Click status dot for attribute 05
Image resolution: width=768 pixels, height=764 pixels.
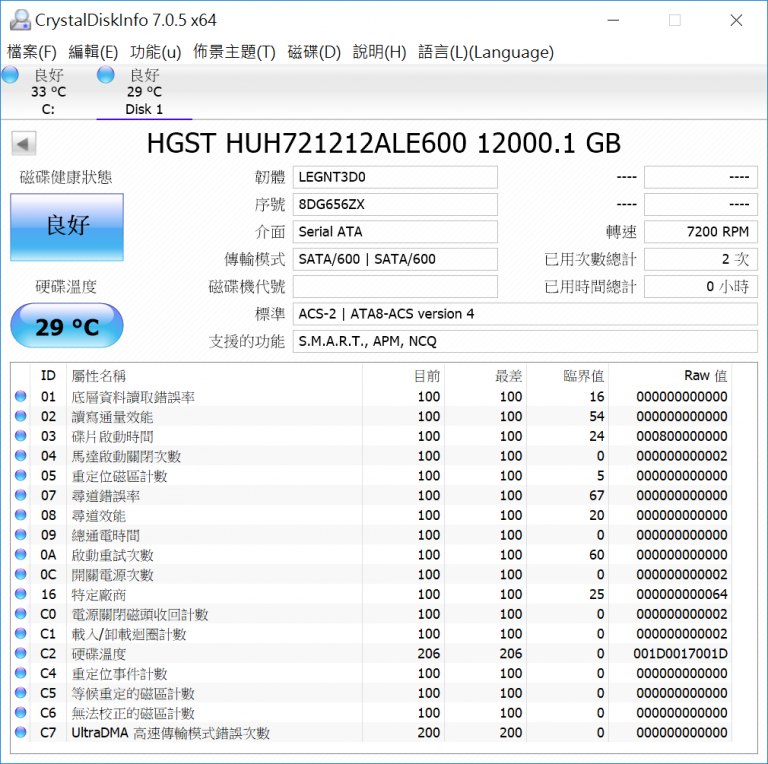(x=21, y=475)
